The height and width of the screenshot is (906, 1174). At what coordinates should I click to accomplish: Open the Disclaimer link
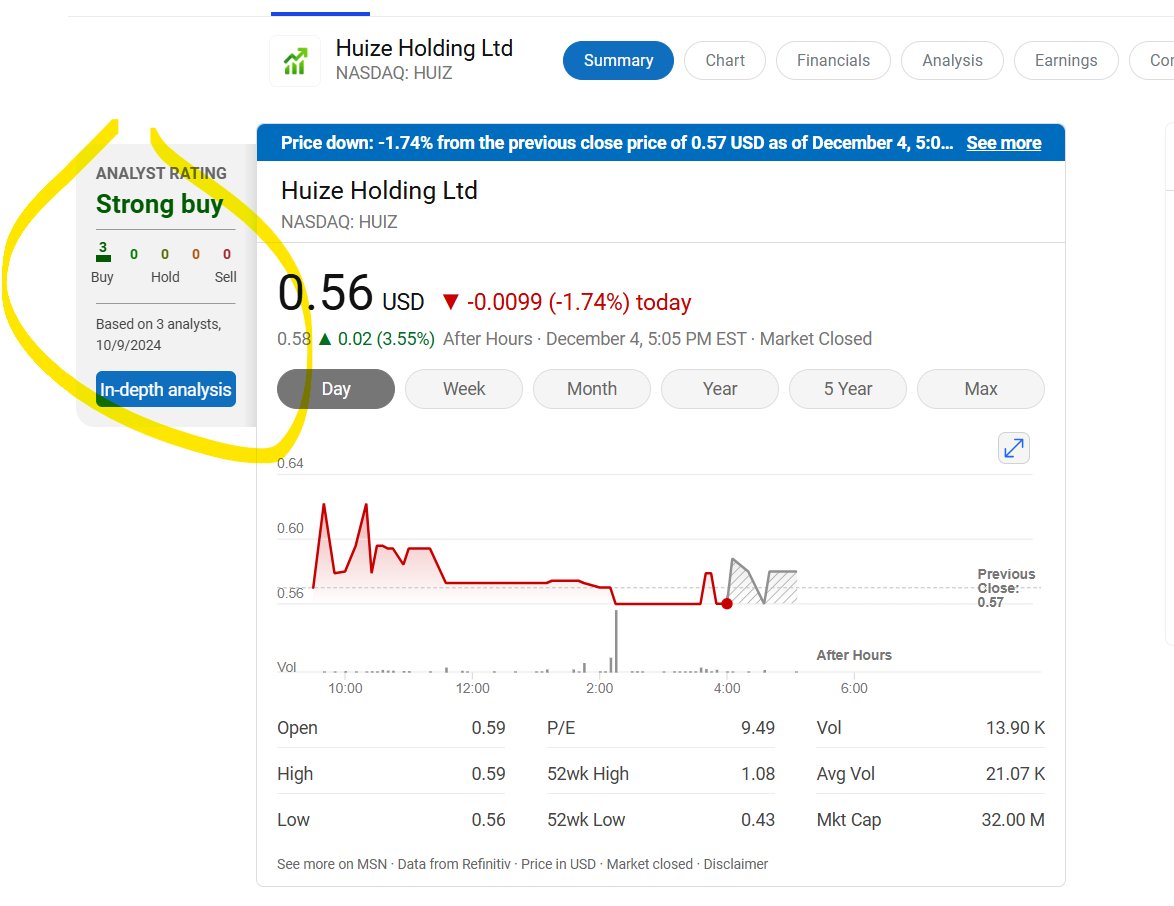(x=735, y=864)
